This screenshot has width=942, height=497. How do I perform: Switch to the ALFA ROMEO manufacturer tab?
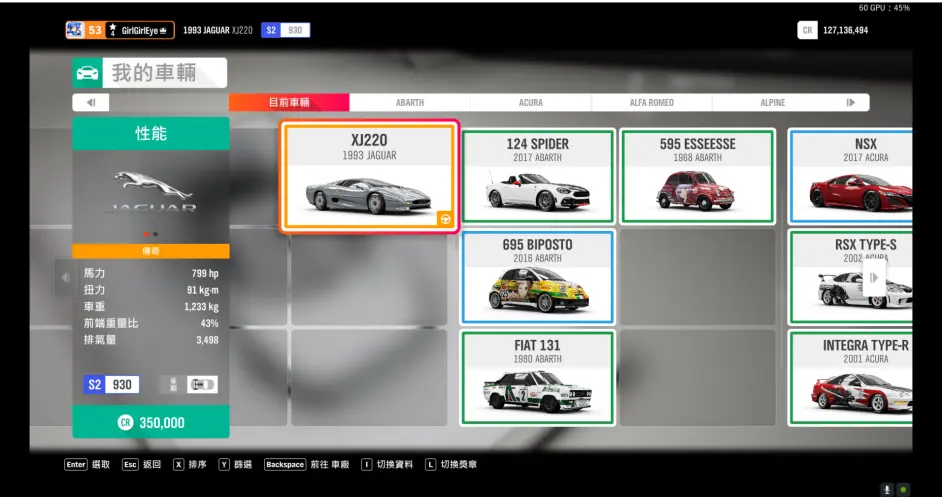[x=651, y=103]
